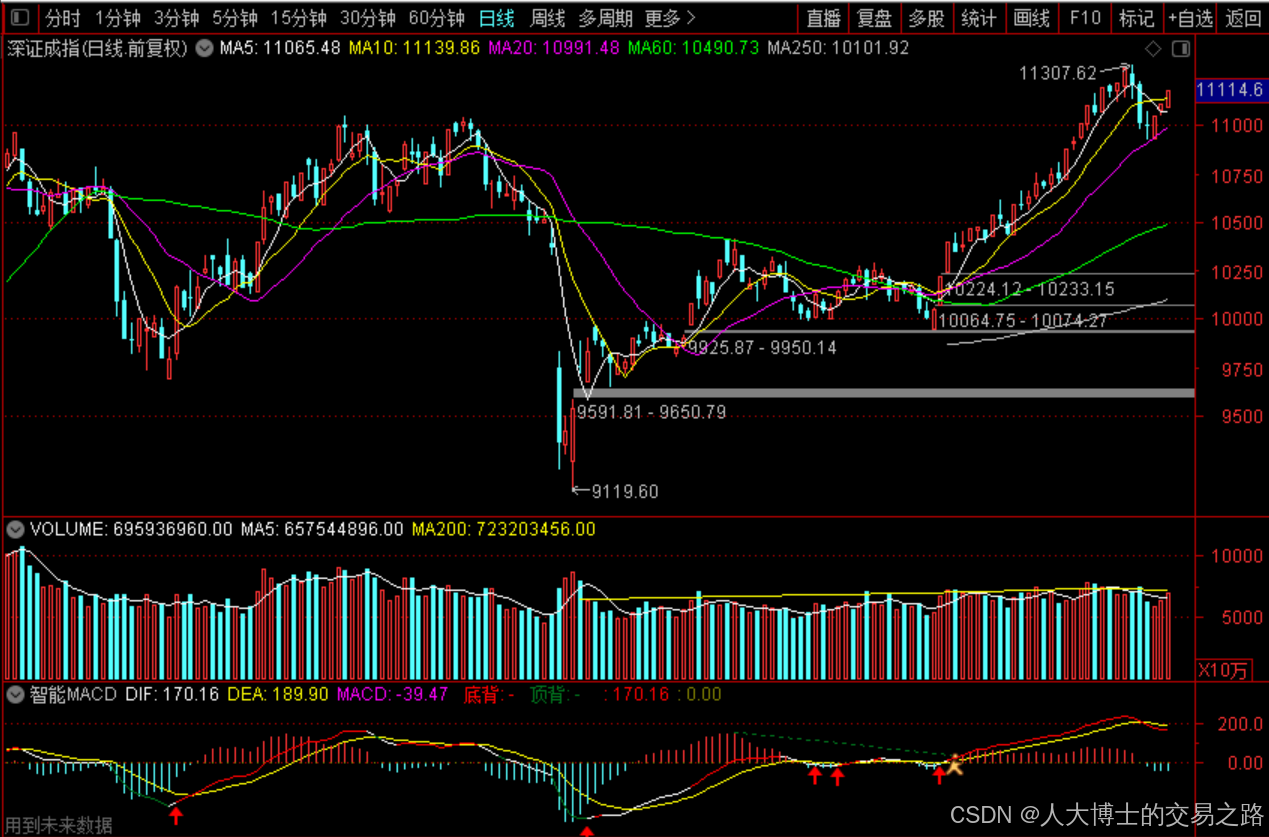Select the 30分钟 period tab

368,17
